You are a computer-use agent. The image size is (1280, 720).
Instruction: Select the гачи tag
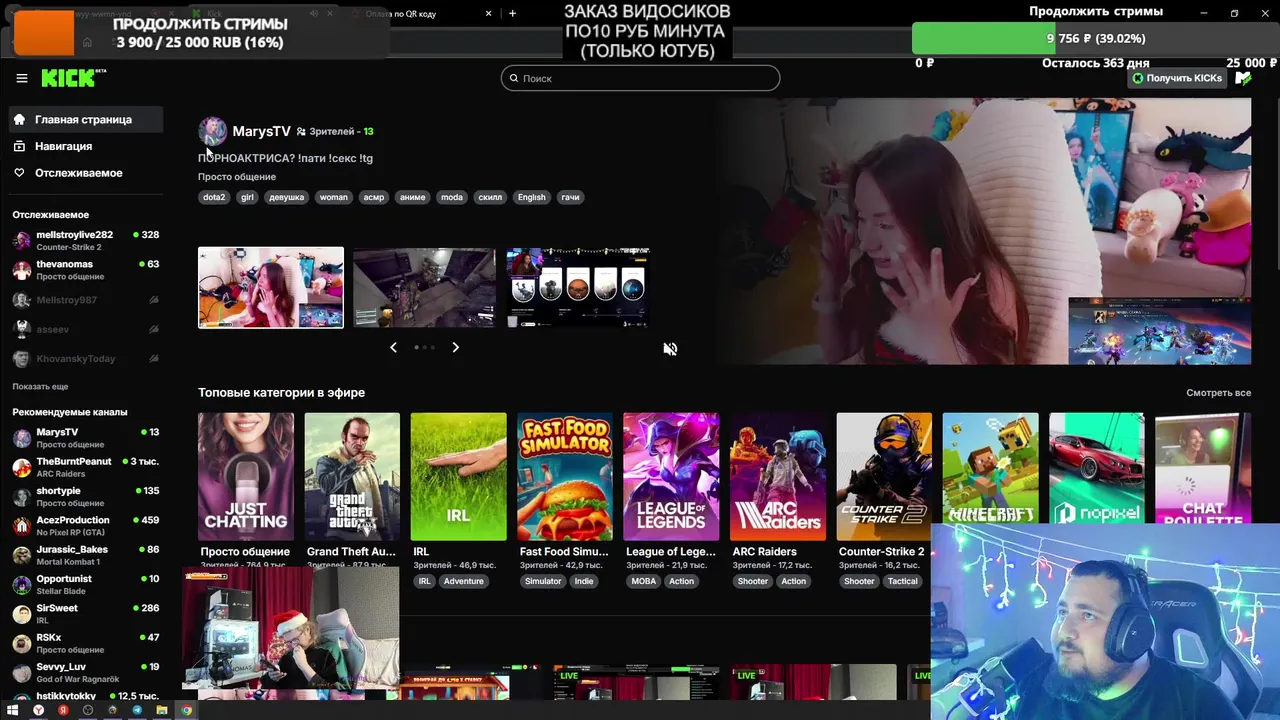(570, 197)
